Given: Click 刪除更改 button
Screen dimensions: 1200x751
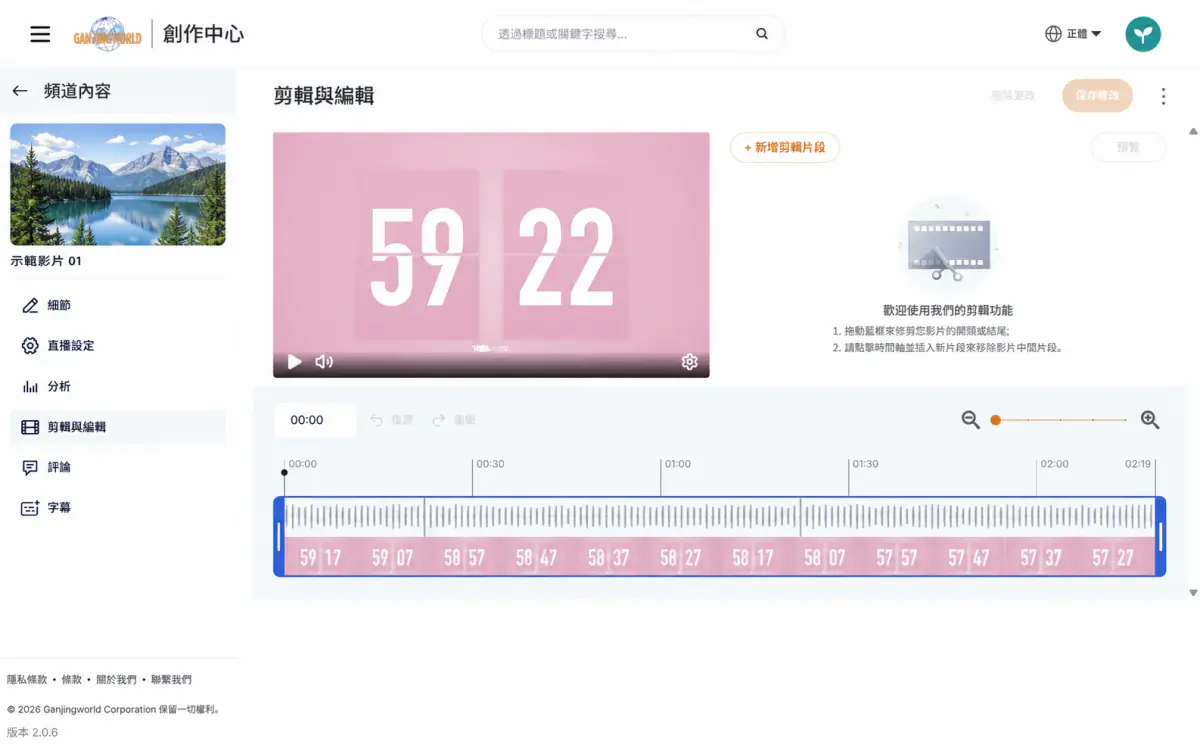Looking at the screenshot, I should coord(1013,96).
